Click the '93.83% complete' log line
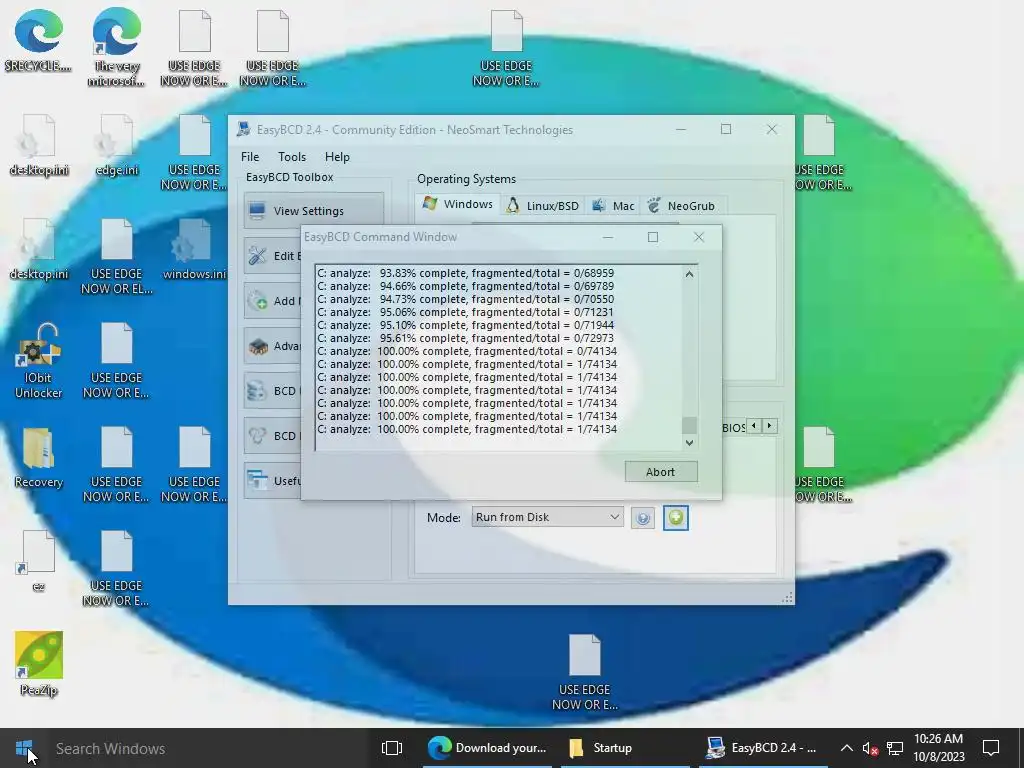 465,273
